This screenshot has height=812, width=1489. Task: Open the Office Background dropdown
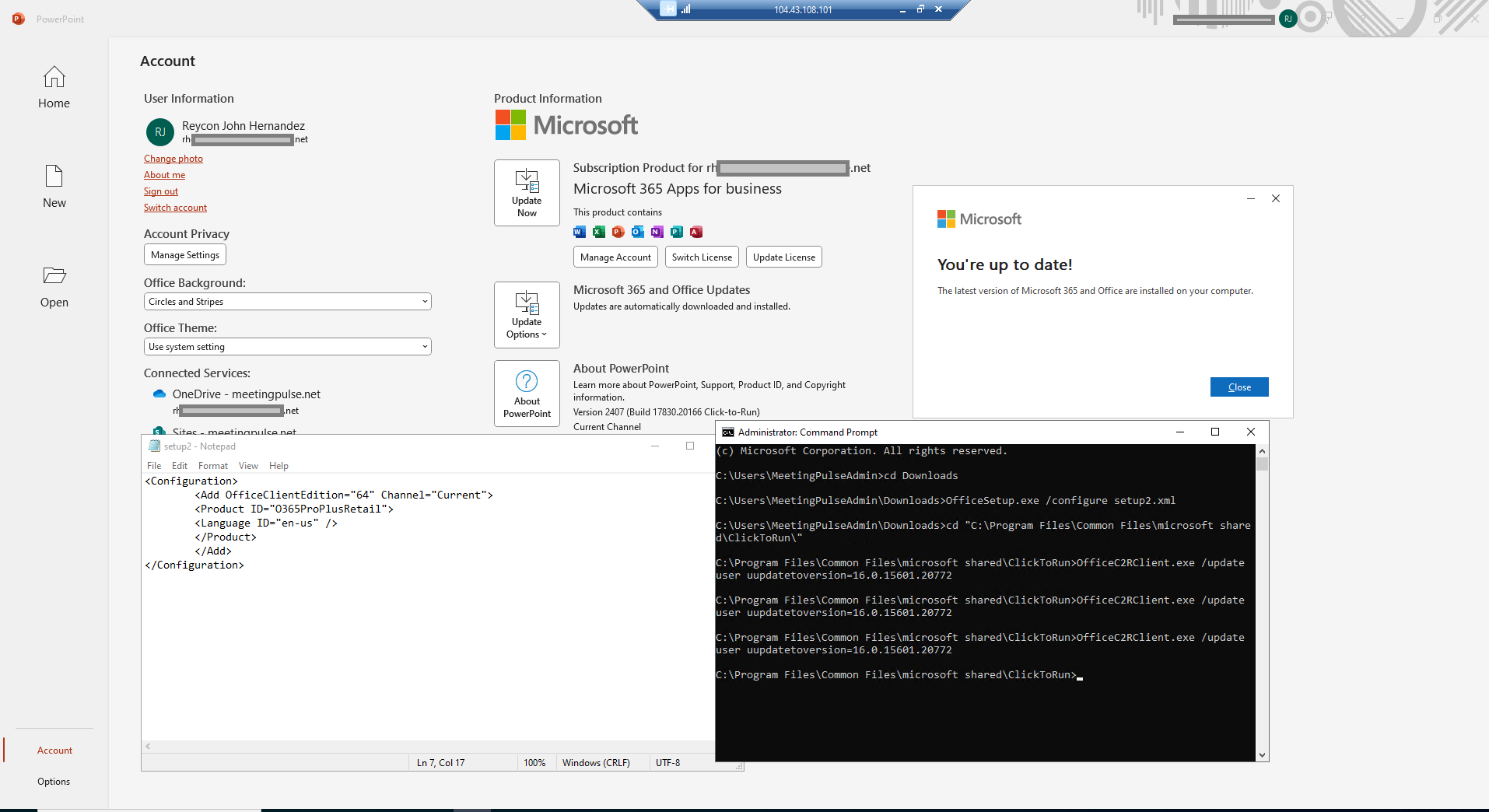coord(288,302)
